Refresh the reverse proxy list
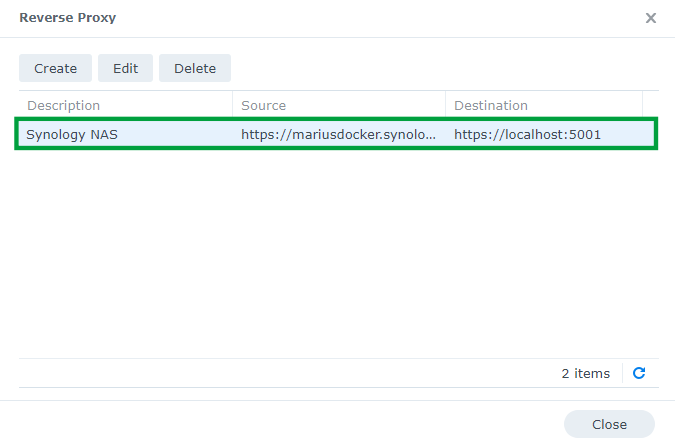675x446 pixels. point(639,373)
